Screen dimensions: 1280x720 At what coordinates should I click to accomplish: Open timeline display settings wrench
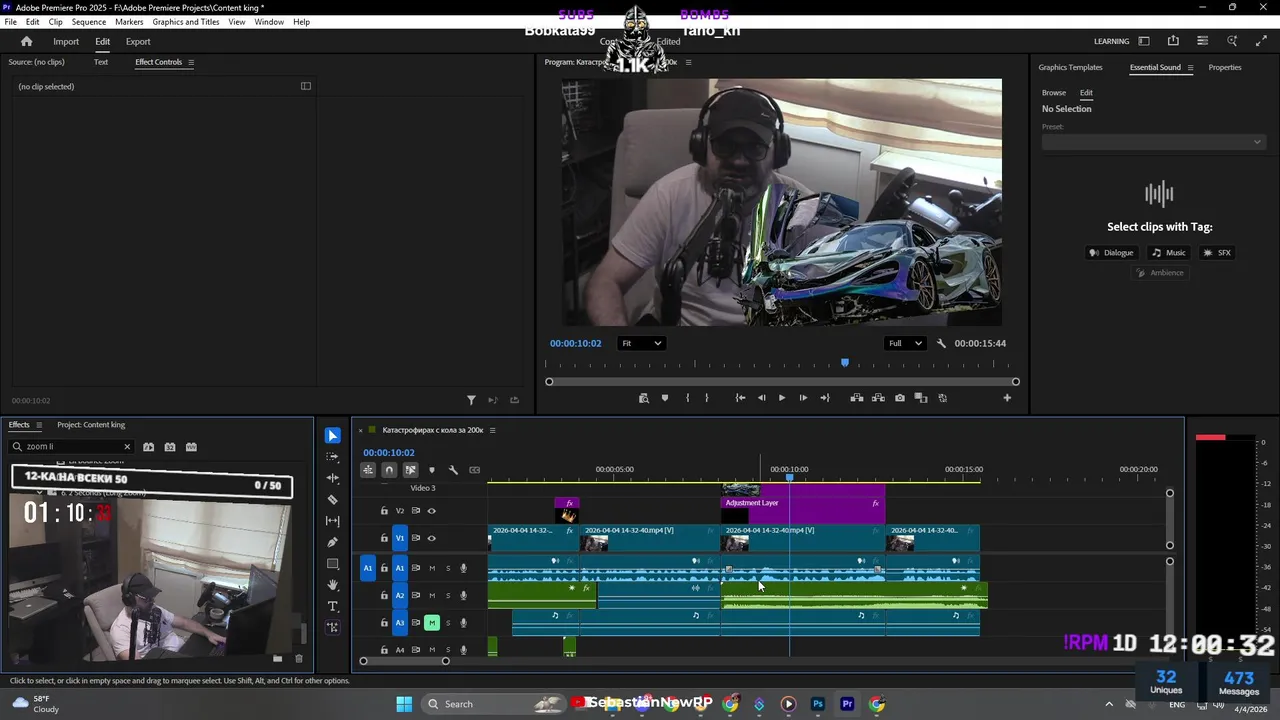453,470
